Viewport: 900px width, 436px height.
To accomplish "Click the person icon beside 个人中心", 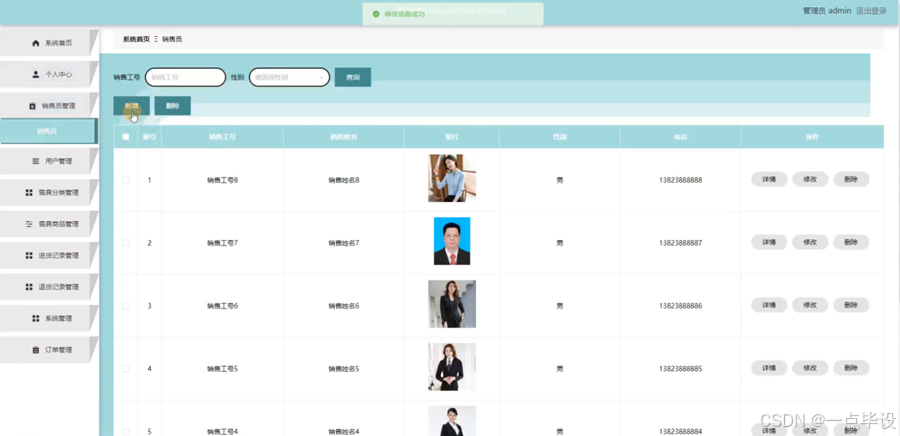I will 36,74.
